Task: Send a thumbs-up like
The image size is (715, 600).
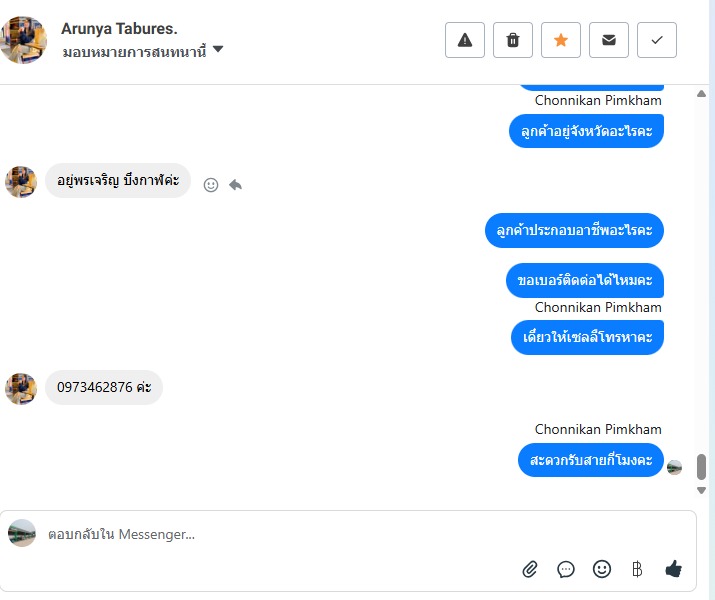Action: click(673, 569)
